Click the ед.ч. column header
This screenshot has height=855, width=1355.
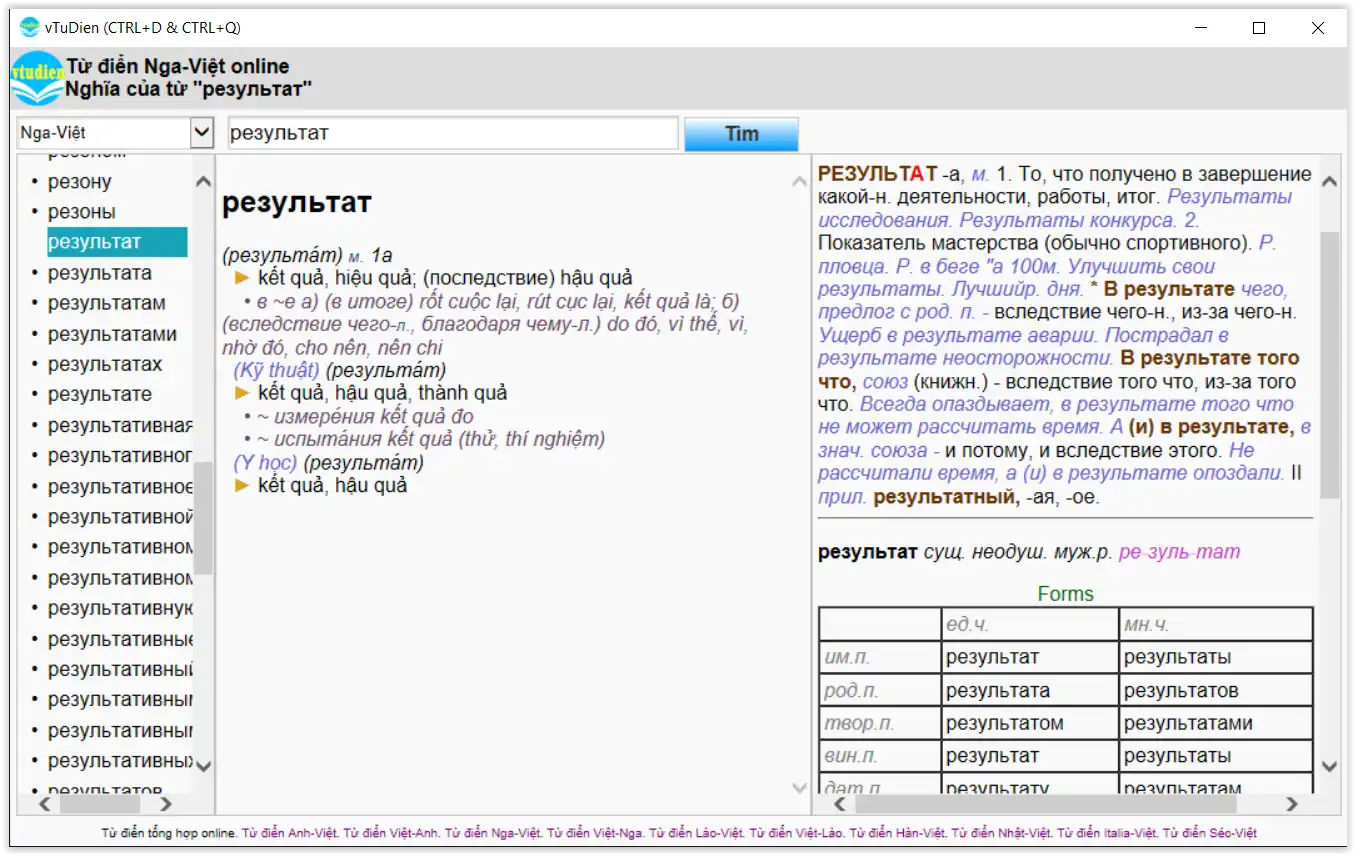(x=966, y=625)
